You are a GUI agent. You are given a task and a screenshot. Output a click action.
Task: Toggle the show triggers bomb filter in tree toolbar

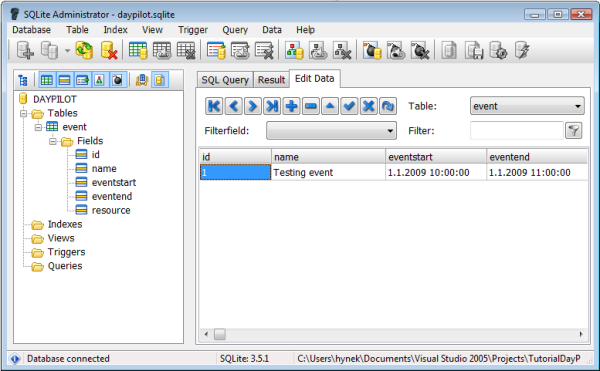point(117,80)
